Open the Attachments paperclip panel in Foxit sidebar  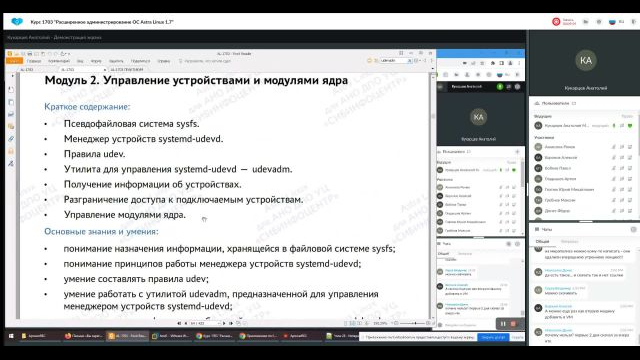pyautogui.click(x=11, y=139)
